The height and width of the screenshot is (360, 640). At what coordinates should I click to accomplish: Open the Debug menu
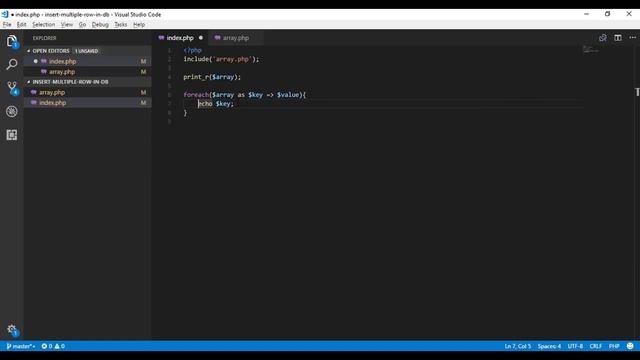(100, 24)
